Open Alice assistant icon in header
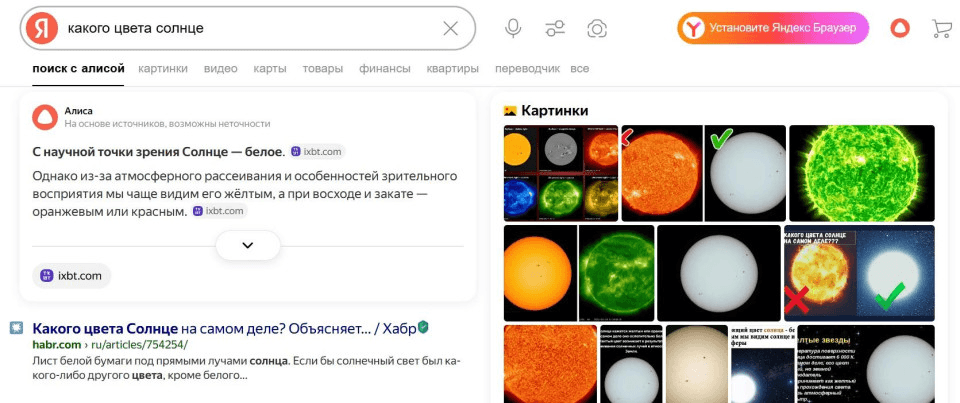Image resolution: width=960 pixels, height=403 pixels. (900, 28)
